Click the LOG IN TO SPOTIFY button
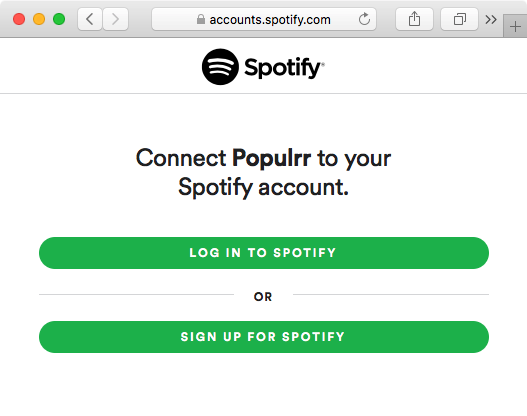The width and height of the screenshot is (527, 416). point(264,253)
